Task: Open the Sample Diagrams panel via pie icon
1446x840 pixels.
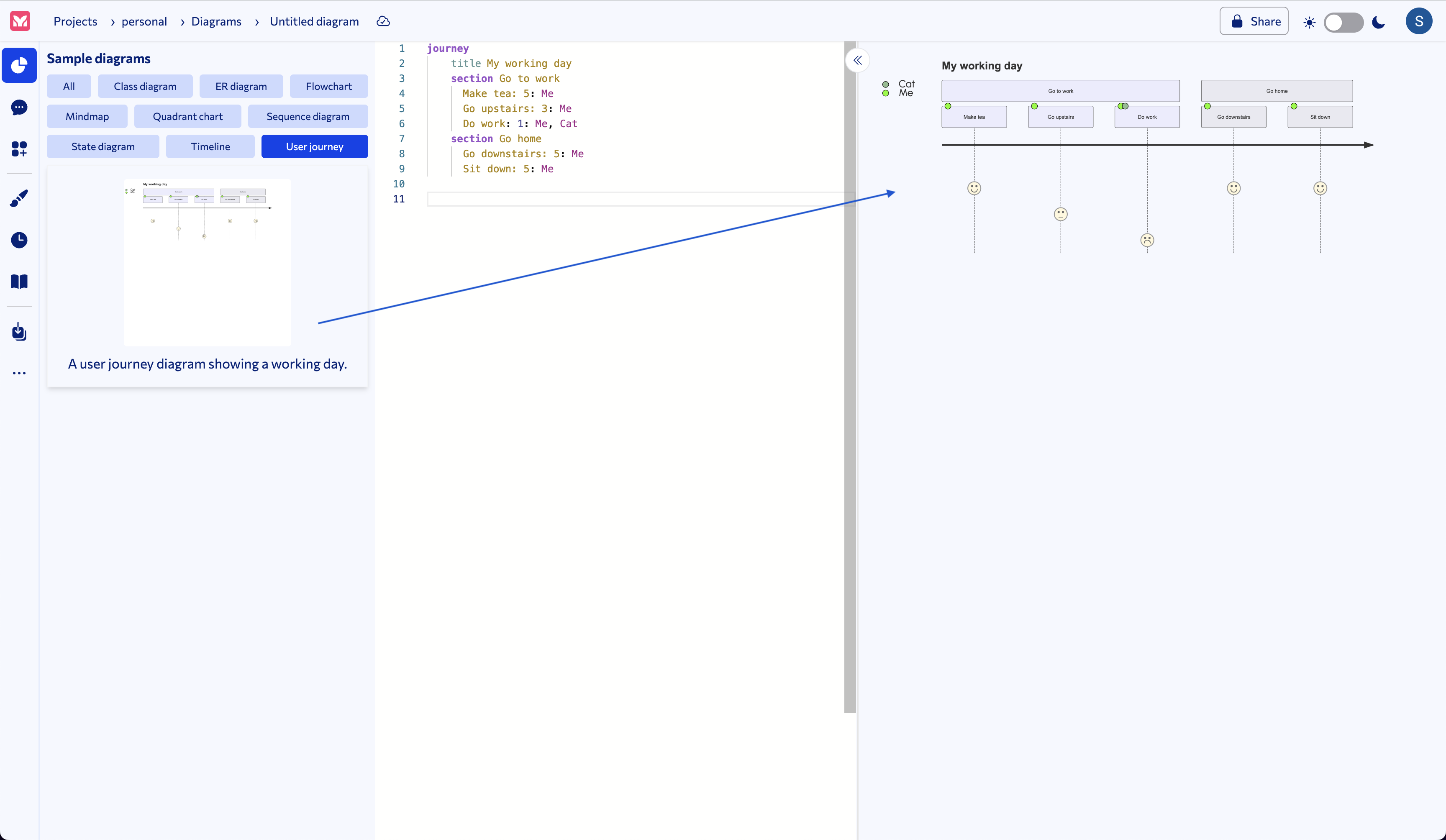Action: click(x=19, y=65)
